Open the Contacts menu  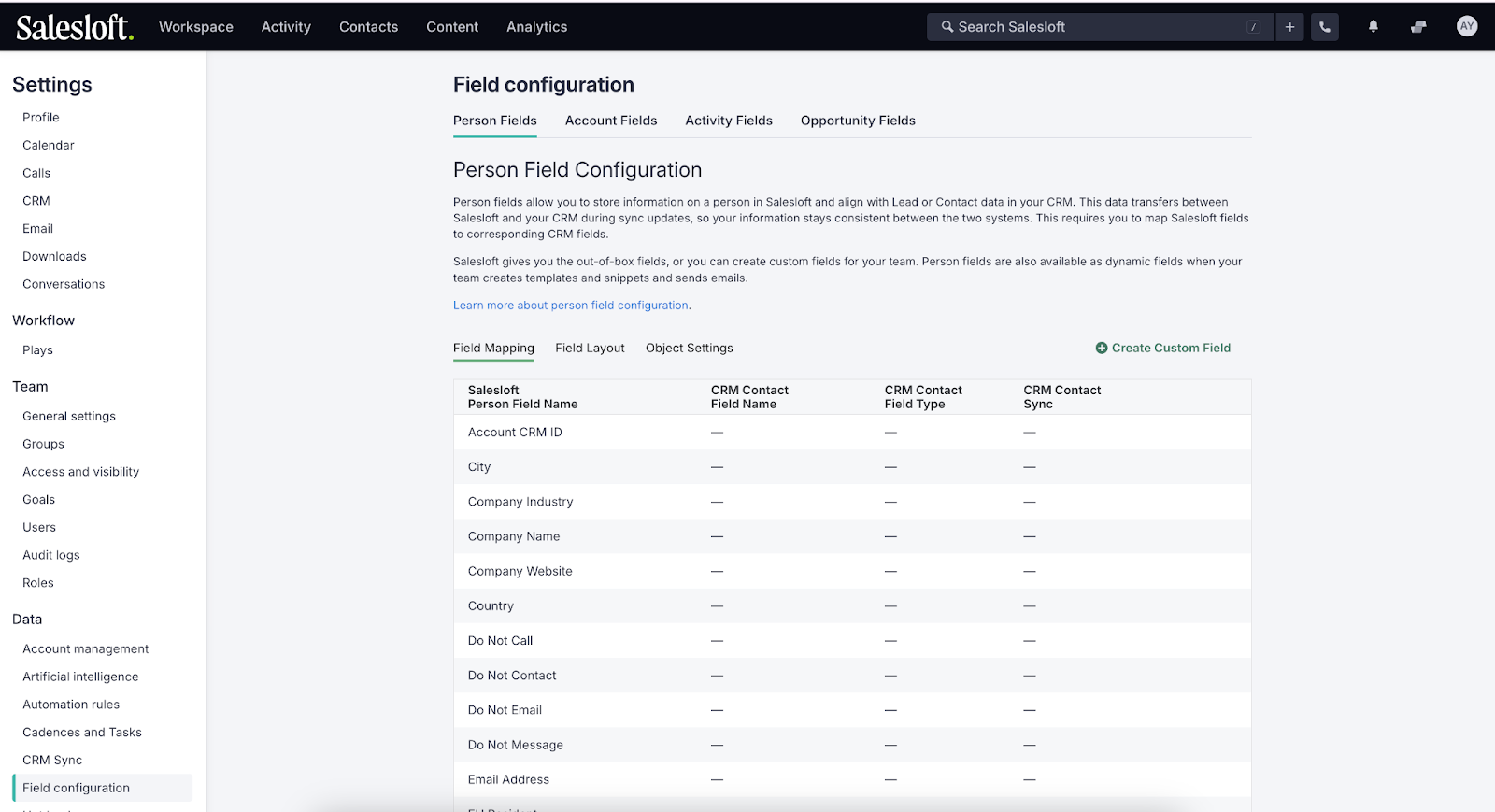point(368,27)
